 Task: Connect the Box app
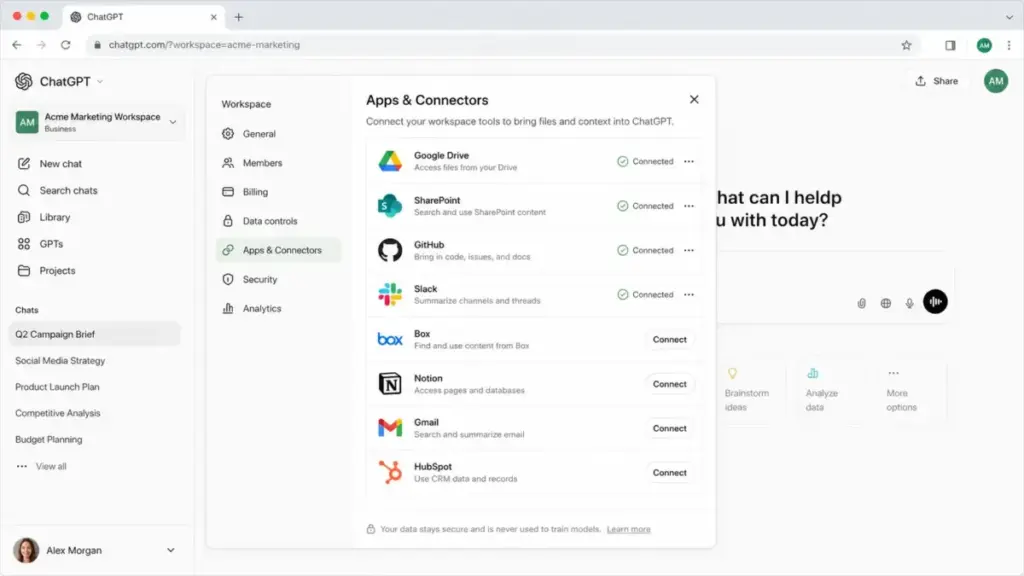669,340
